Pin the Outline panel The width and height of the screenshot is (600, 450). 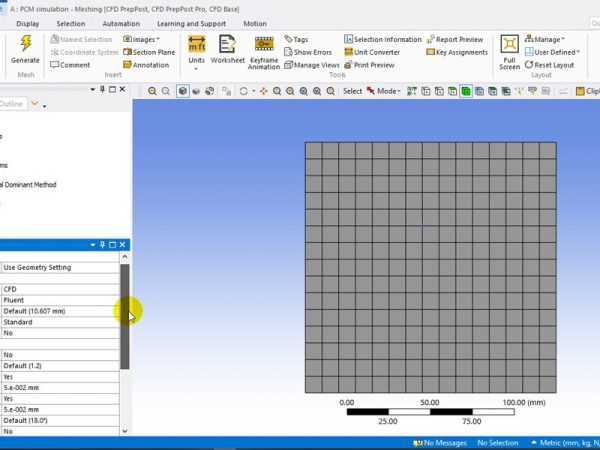[103, 89]
